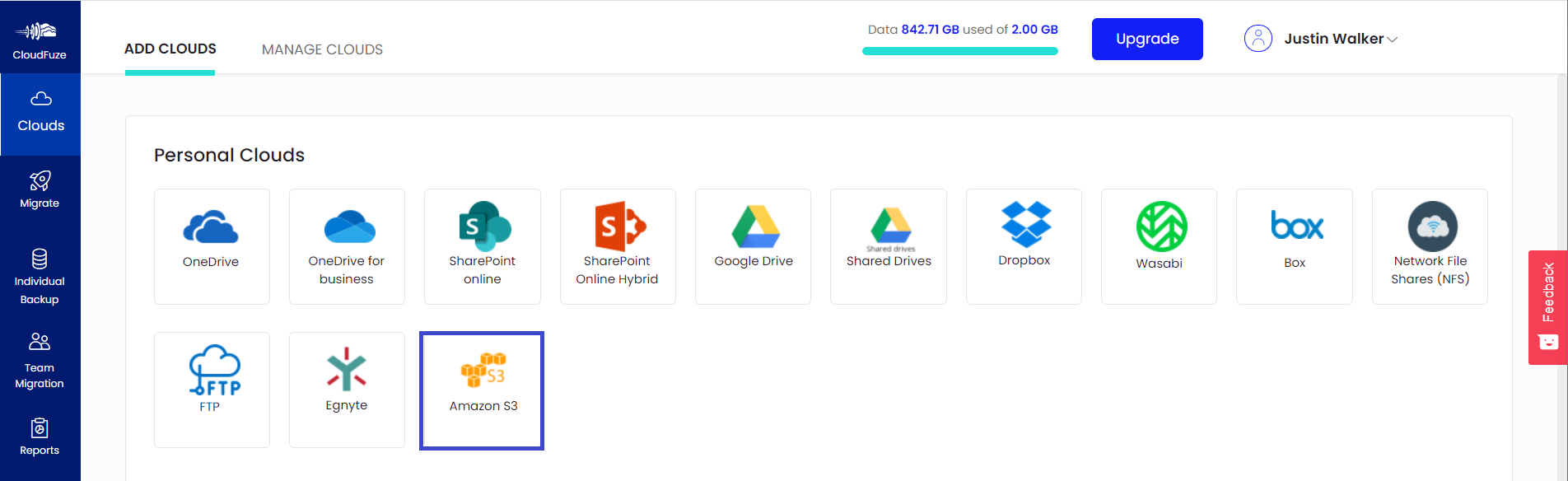Select the Wasabi card

[1159, 246]
